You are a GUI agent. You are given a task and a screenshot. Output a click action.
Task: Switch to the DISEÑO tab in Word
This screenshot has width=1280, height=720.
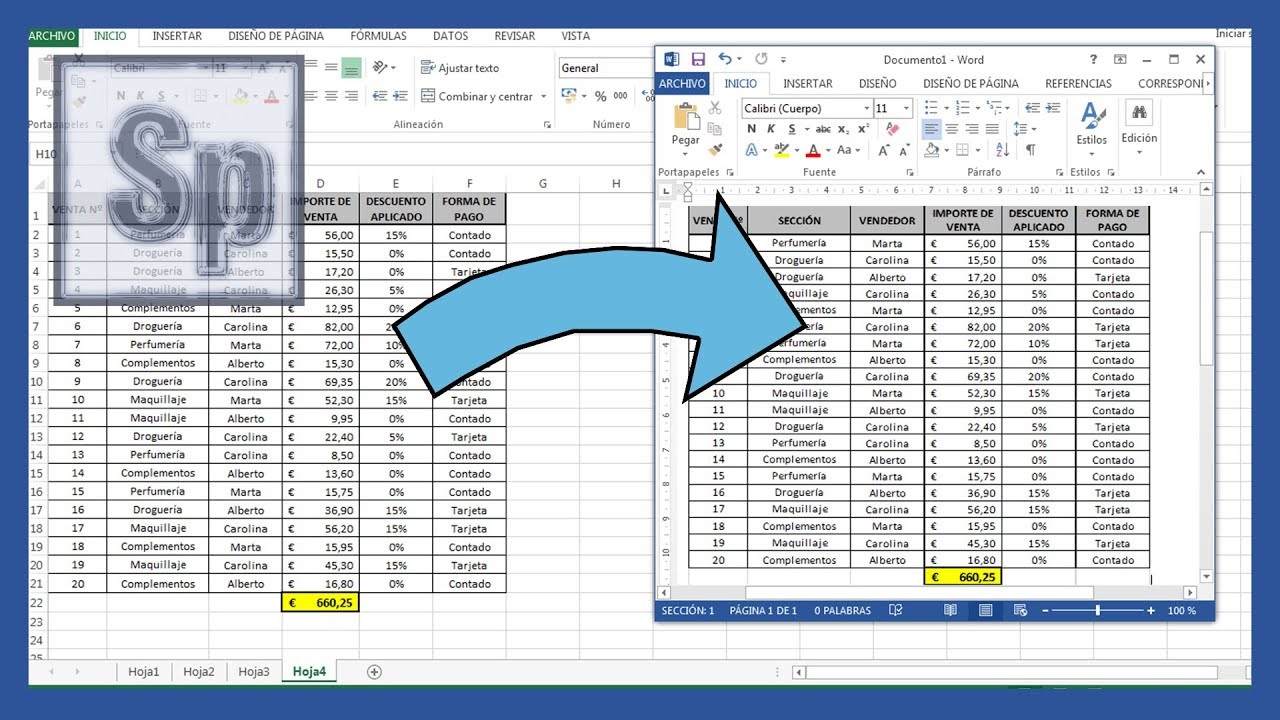[877, 84]
